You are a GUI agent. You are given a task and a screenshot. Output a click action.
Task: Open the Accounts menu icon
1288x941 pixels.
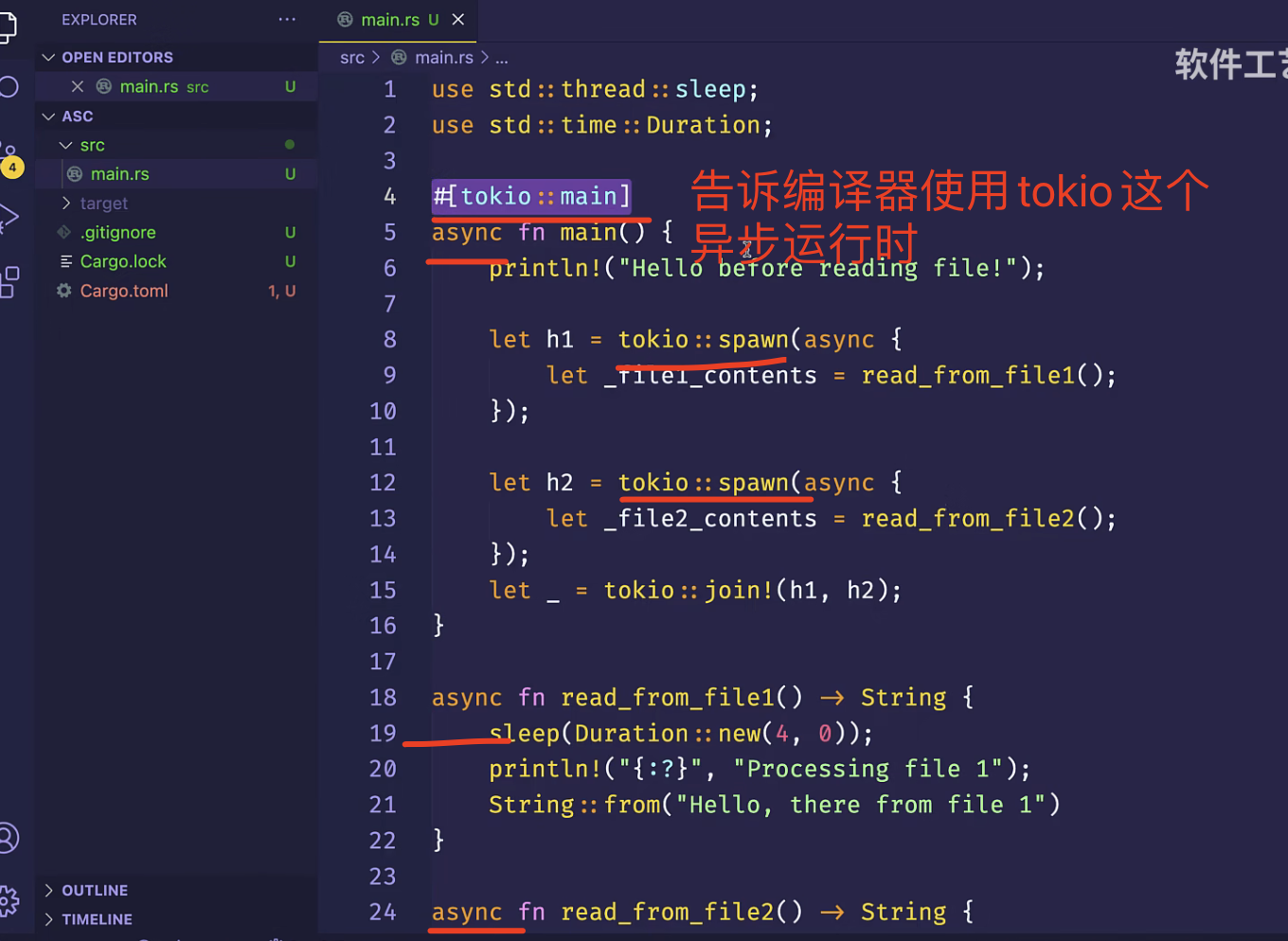click(8, 838)
